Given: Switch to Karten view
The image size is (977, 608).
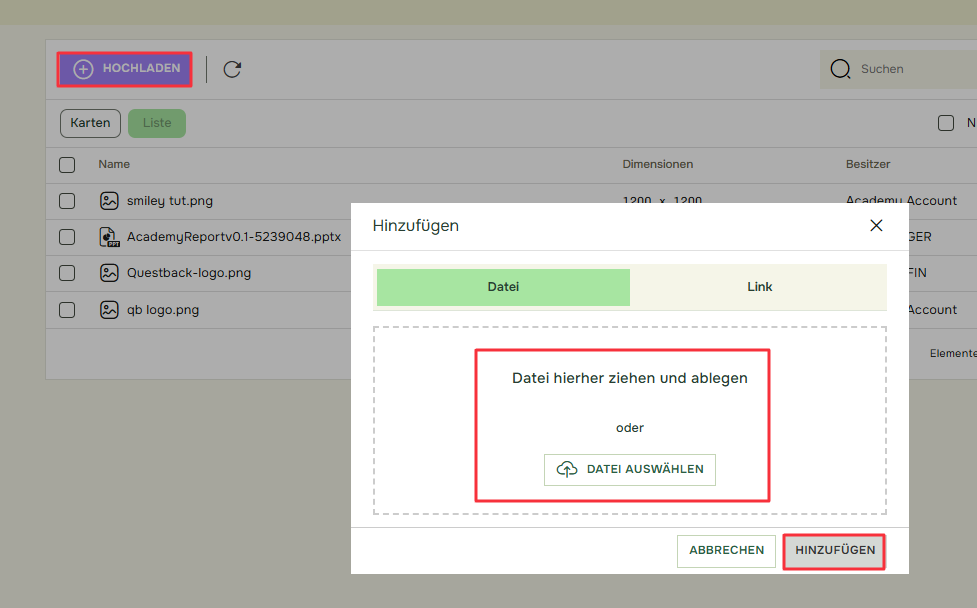Looking at the screenshot, I should [90, 123].
